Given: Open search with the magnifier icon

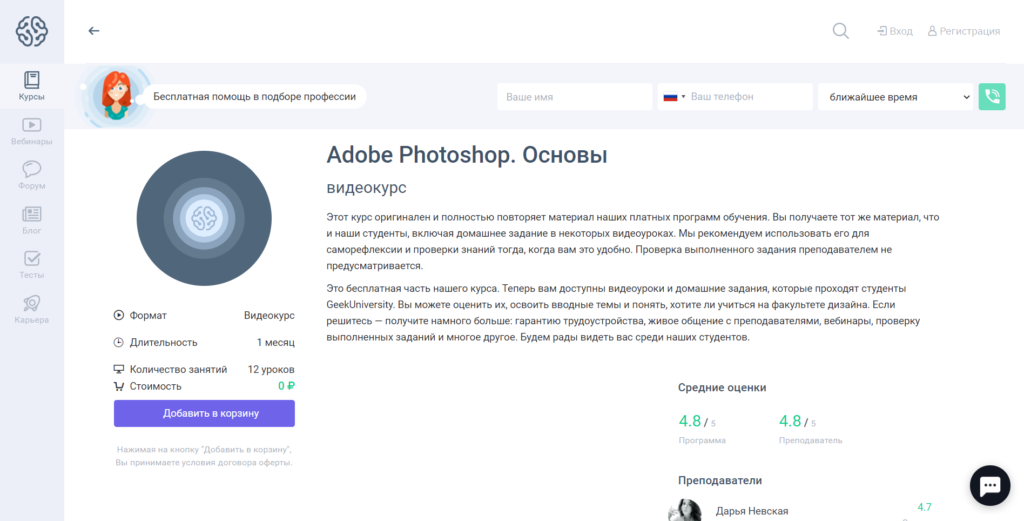Looking at the screenshot, I should 840,31.
